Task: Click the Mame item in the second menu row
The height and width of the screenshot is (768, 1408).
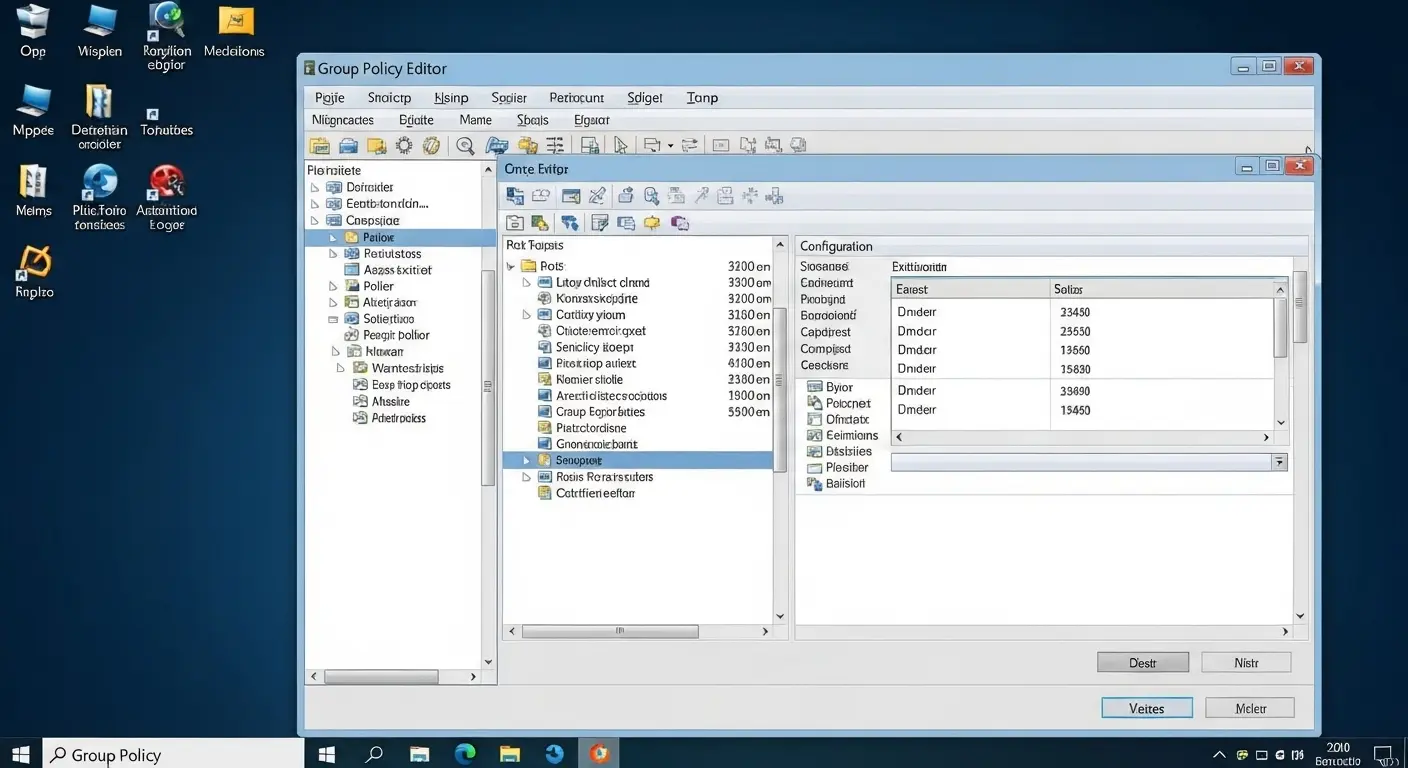Action: [x=476, y=120]
